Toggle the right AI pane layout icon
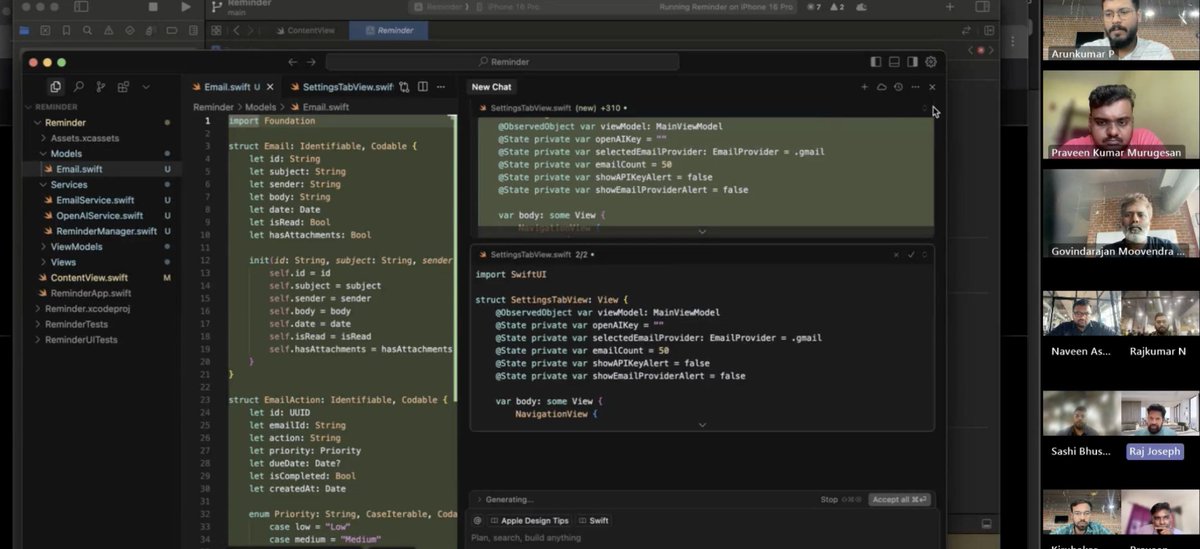 pyautogui.click(x=913, y=62)
